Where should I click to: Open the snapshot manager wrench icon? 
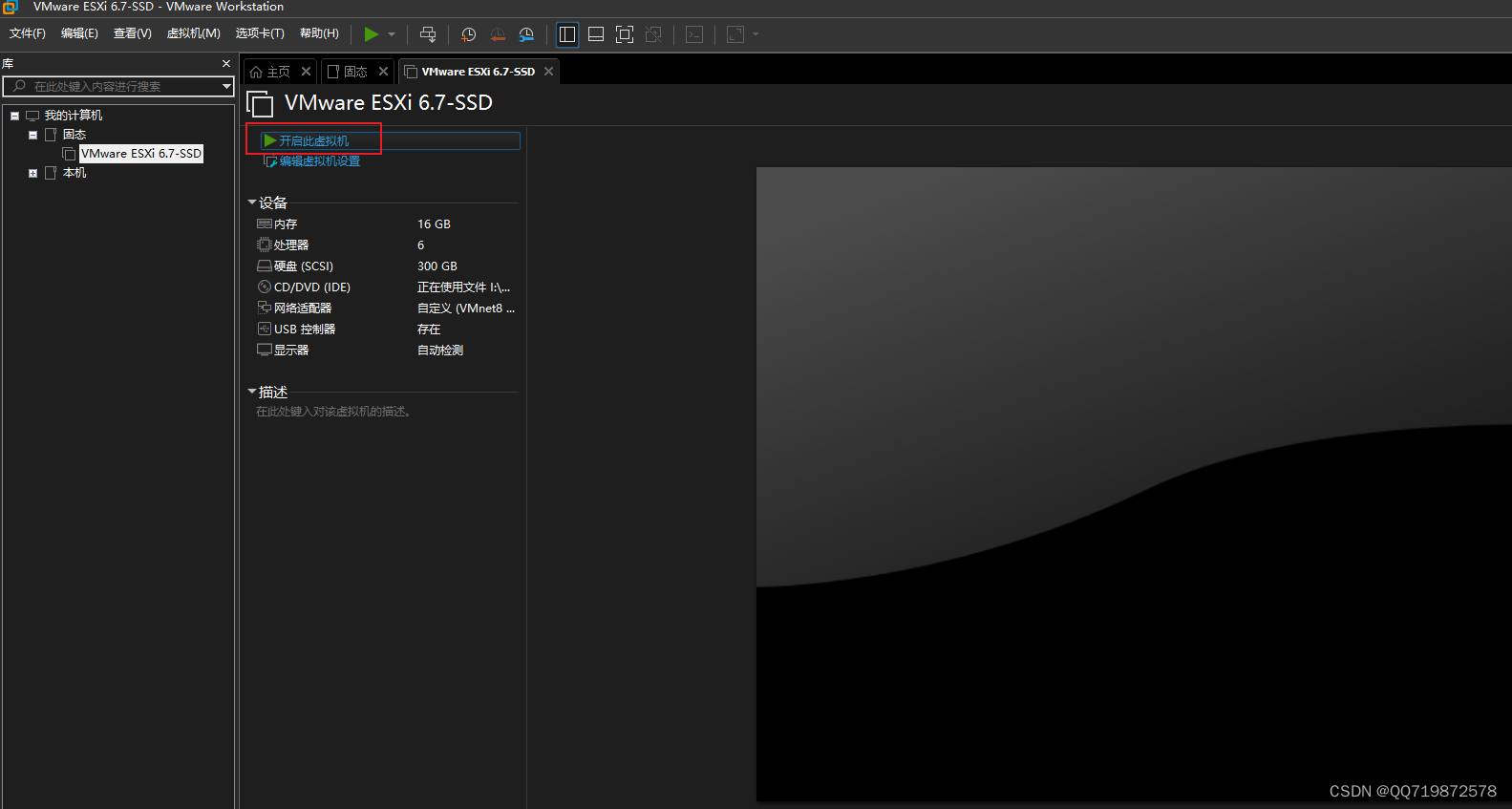[x=526, y=34]
